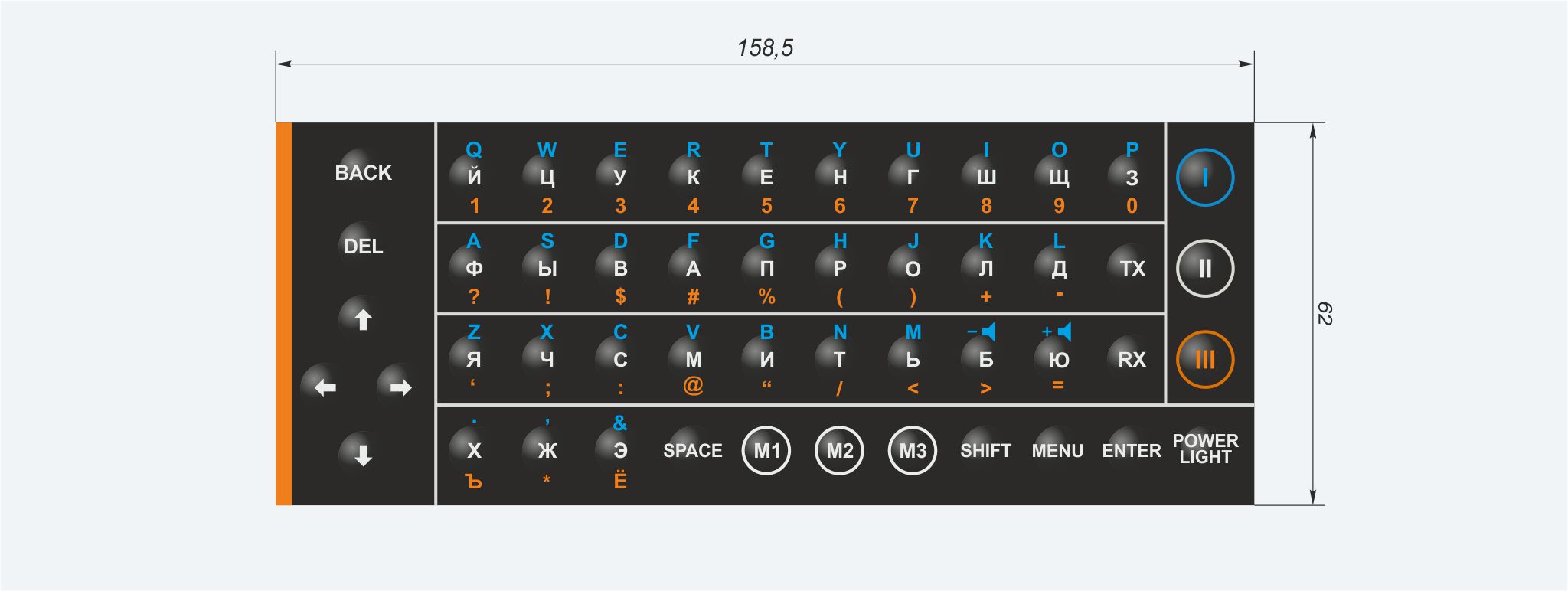
Task: Click the white circled II button
Action: [x=1205, y=268]
